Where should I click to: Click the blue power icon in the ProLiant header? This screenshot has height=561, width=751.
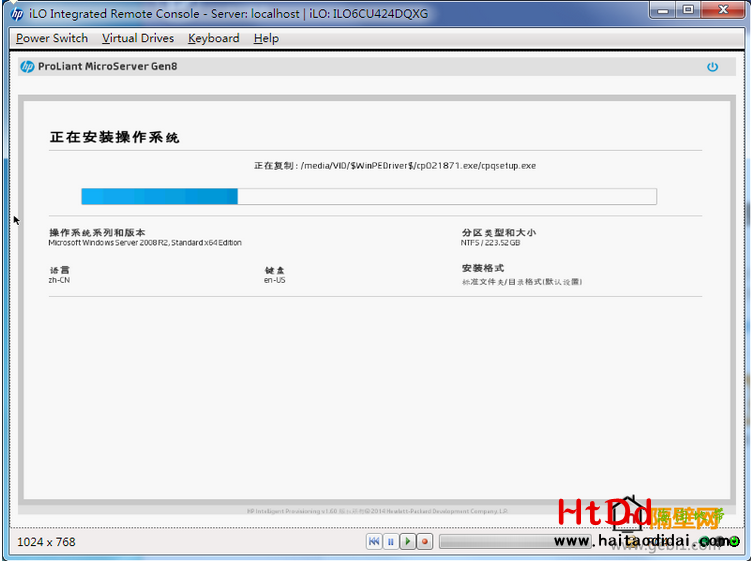[x=712, y=67]
